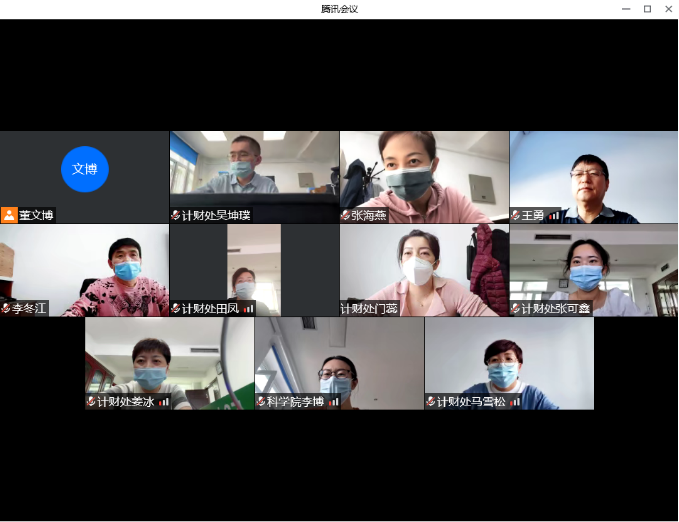This screenshot has height=522, width=679.
Task: Click signal bars beside 计财处马雪松
Action: point(514,402)
